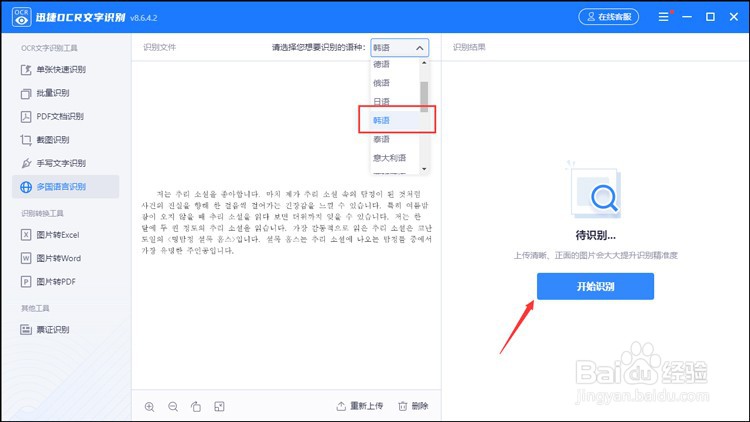Click 重新上传 to re-upload file
This screenshot has height=422, width=750.
click(x=360, y=406)
